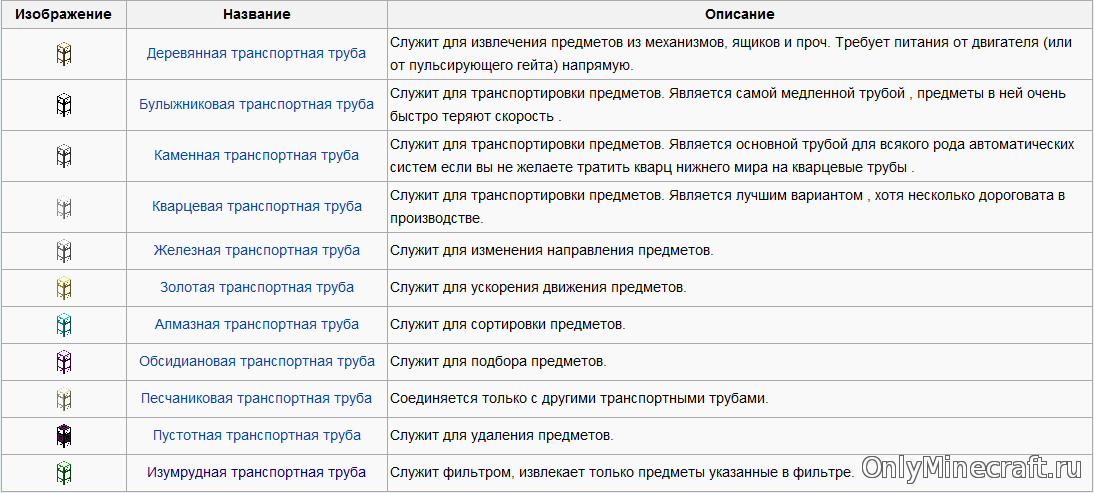Viewport: 1094px width, 493px height.
Task: Go to Железная транспортная труба link
Action: tap(256, 250)
